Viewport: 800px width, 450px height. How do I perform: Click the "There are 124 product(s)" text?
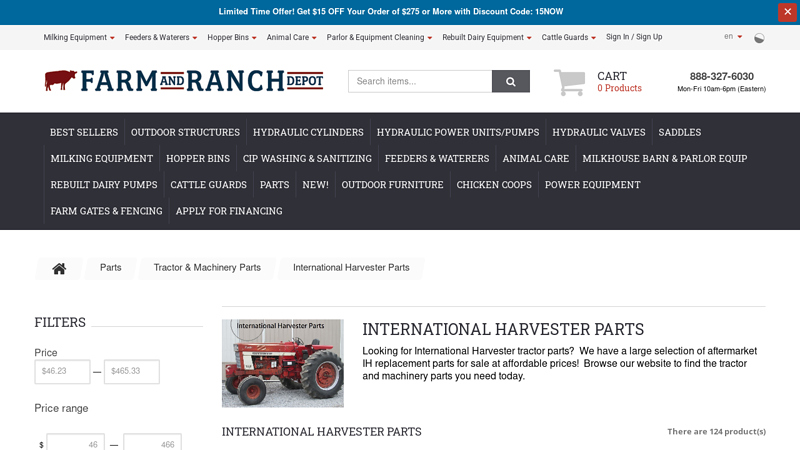coord(716,432)
